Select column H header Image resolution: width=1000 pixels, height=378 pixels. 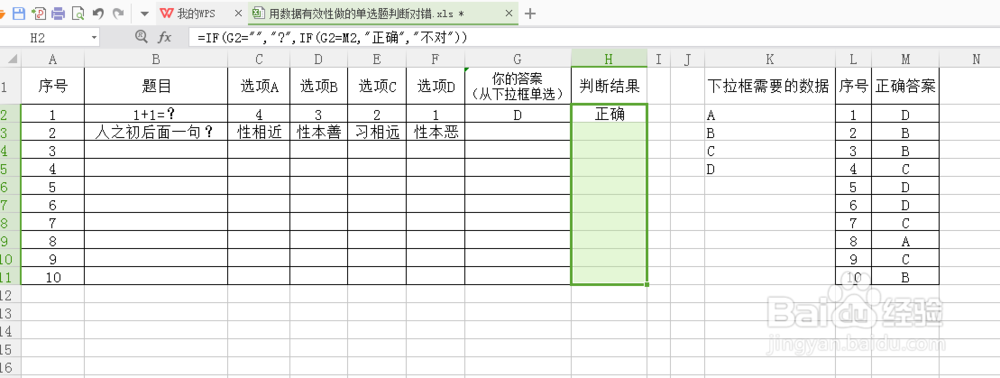[609, 59]
